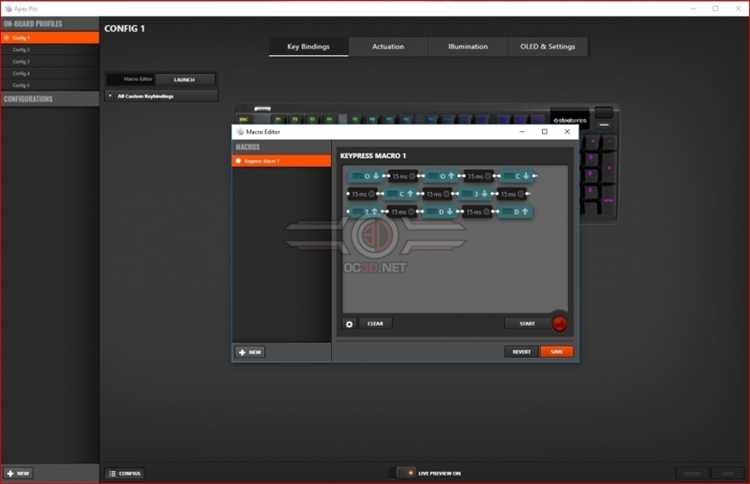This screenshot has height=484, width=750.
Task: Close the Macro Editor window
Action: pos(567,132)
